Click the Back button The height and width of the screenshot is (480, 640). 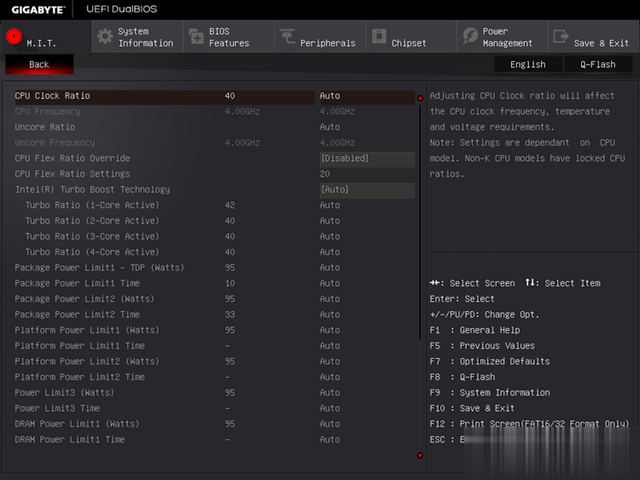tap(39, 64)
